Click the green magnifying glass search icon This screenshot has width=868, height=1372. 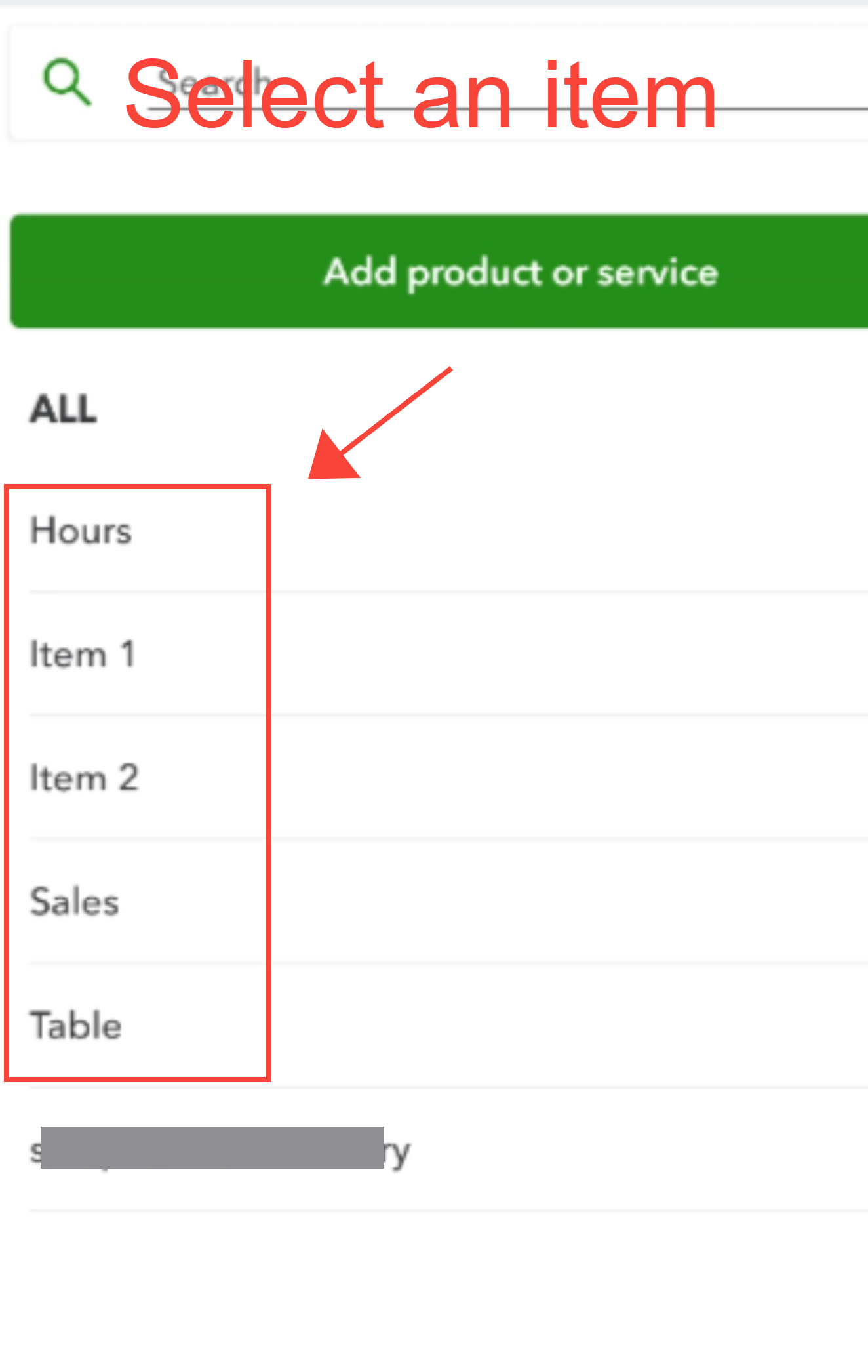(66, 82)
